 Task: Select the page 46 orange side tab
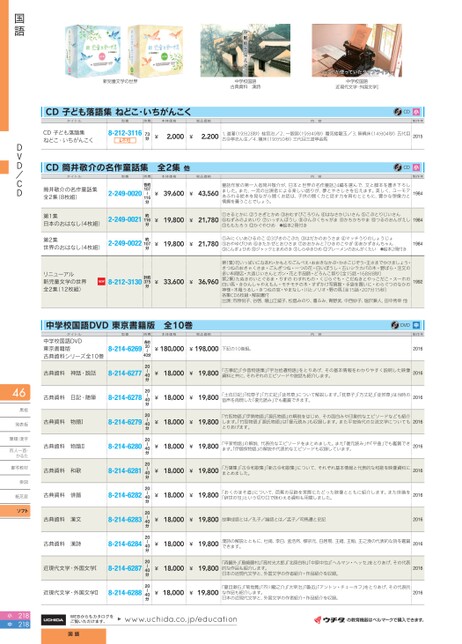[15, 393]
